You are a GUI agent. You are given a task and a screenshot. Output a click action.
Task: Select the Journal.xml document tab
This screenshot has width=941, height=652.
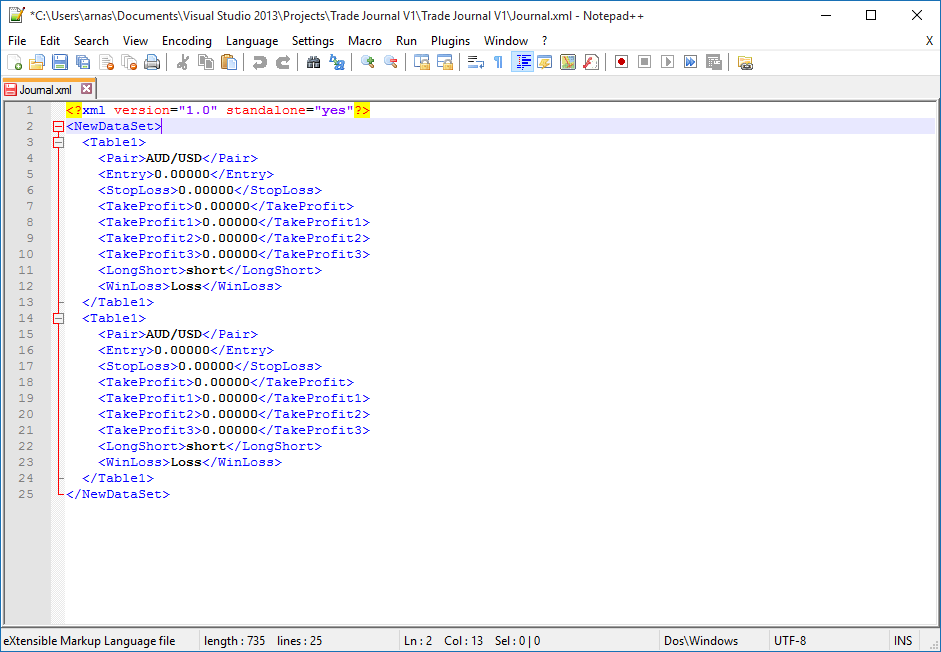45,89
